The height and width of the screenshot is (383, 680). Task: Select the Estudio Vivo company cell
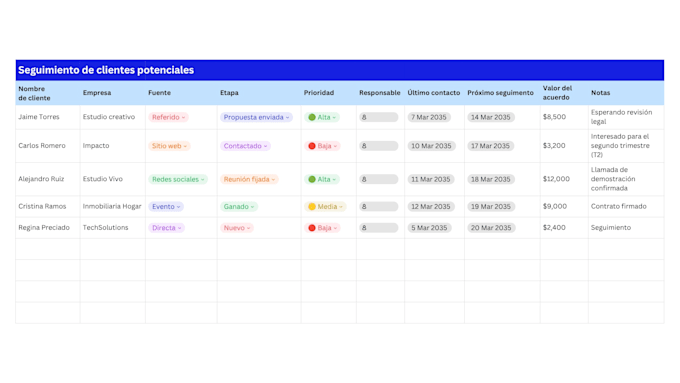(x=113, y=179)
